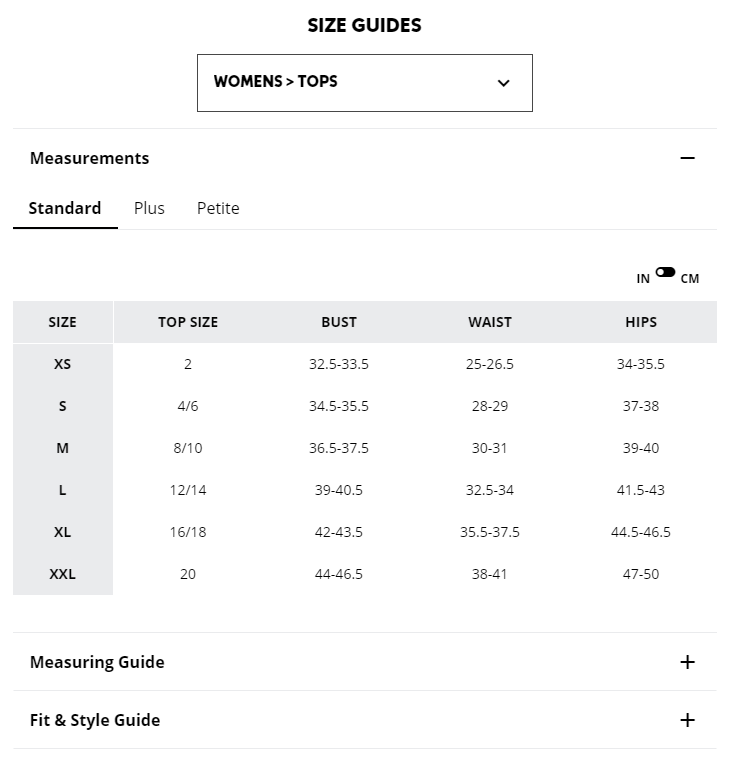Switch to the Petite tab
This screenshot has width=730, height=761.
point(218,208)
